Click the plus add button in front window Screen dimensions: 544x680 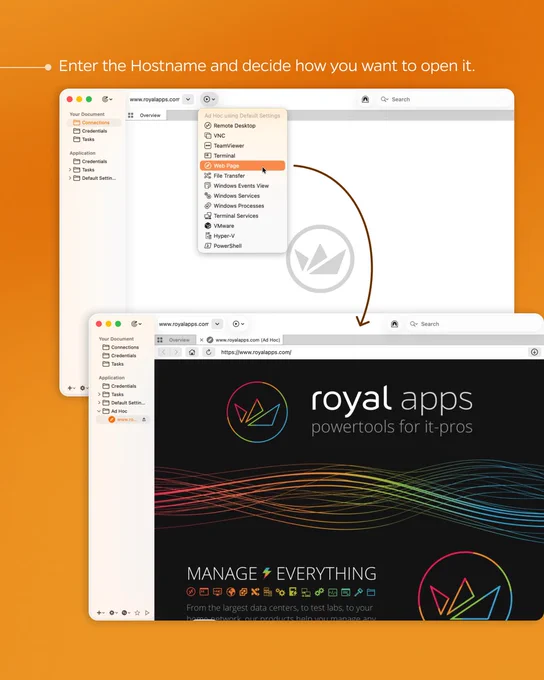point(100,613)
